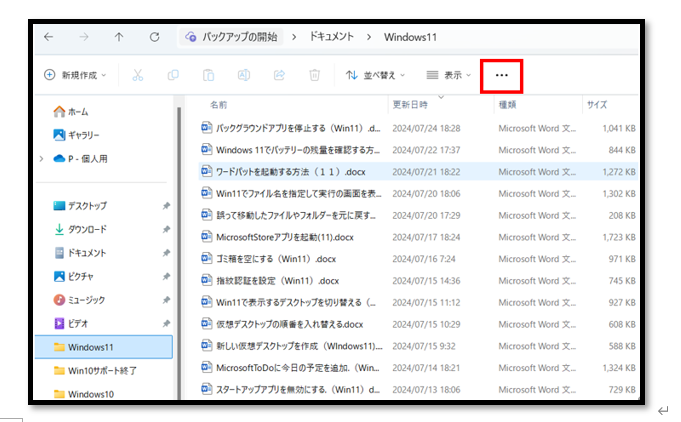Click Word icon of 仮想デスクトップの順番 file
This screenshot has height=422, width=681.
206,324
